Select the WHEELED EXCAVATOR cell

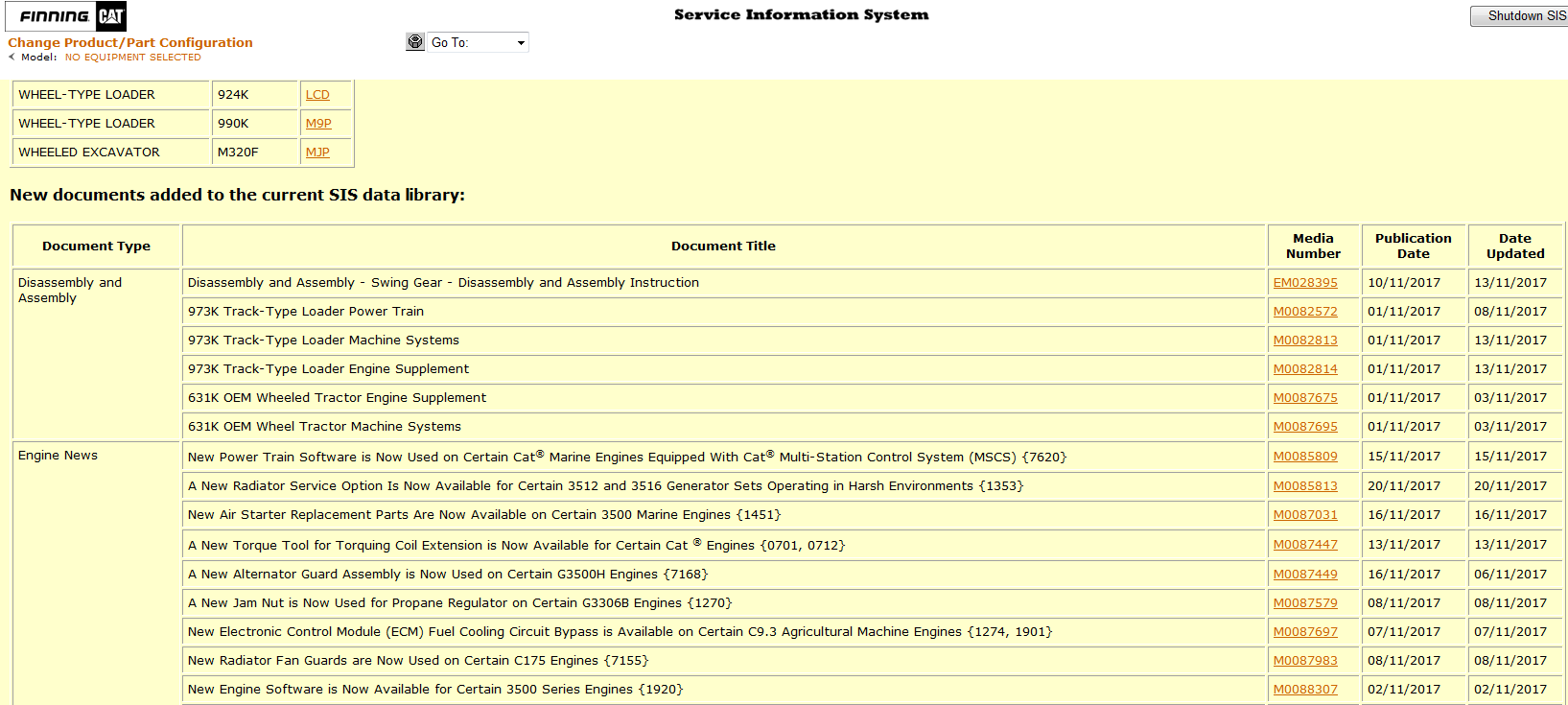tap(111, 153)
